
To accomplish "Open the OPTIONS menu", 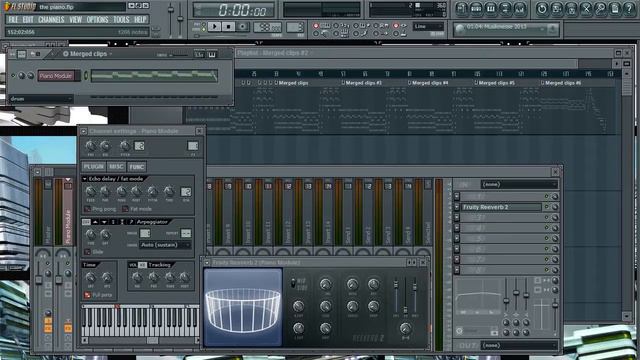I will [x=98, y=20].
